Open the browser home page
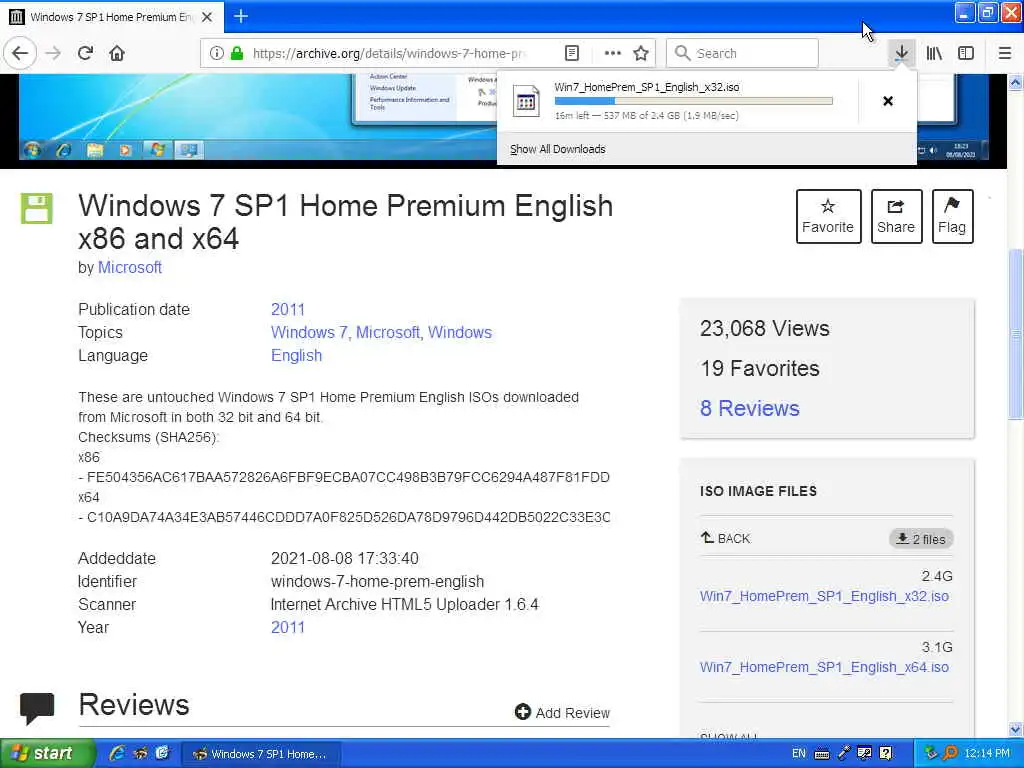Screen dimensions: 1024x768 coord(117,53)
